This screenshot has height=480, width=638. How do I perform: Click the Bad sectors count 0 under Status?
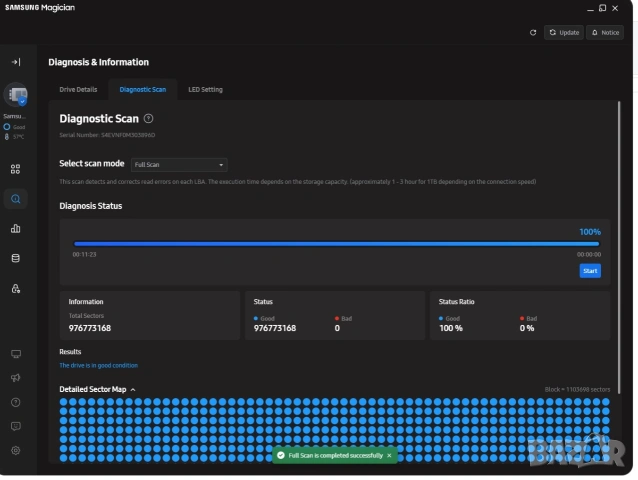point(337,328)
